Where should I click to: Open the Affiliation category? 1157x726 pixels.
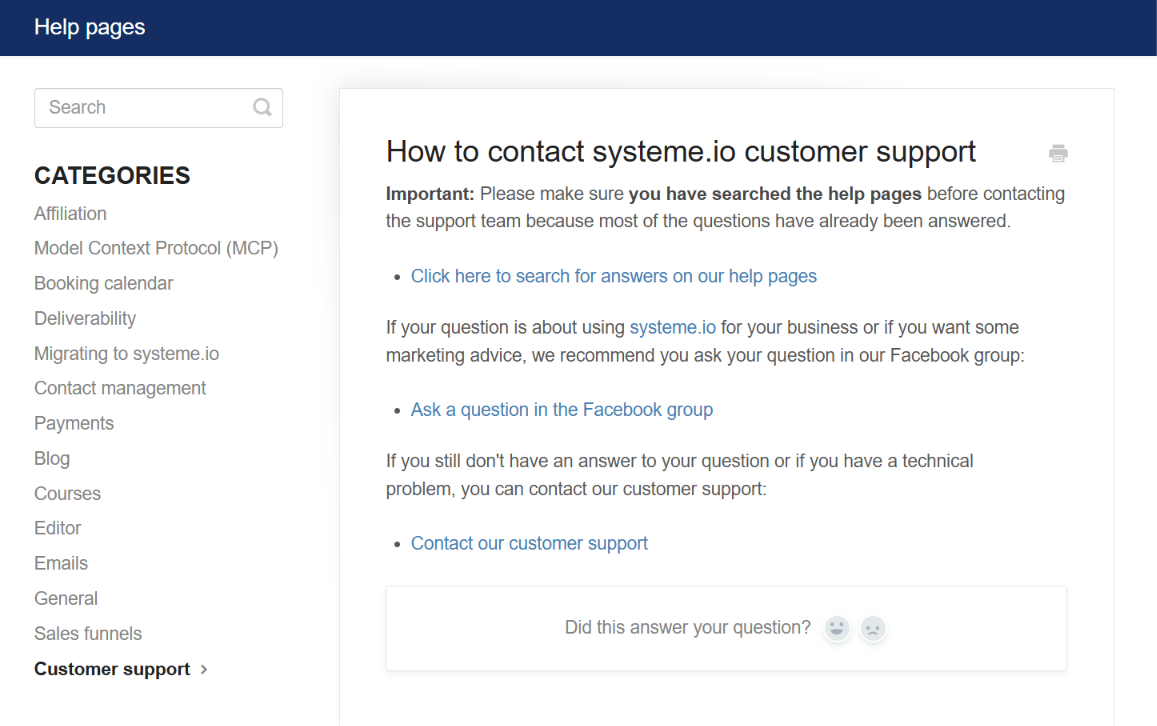pyautogui.click(x=70, y=213)
